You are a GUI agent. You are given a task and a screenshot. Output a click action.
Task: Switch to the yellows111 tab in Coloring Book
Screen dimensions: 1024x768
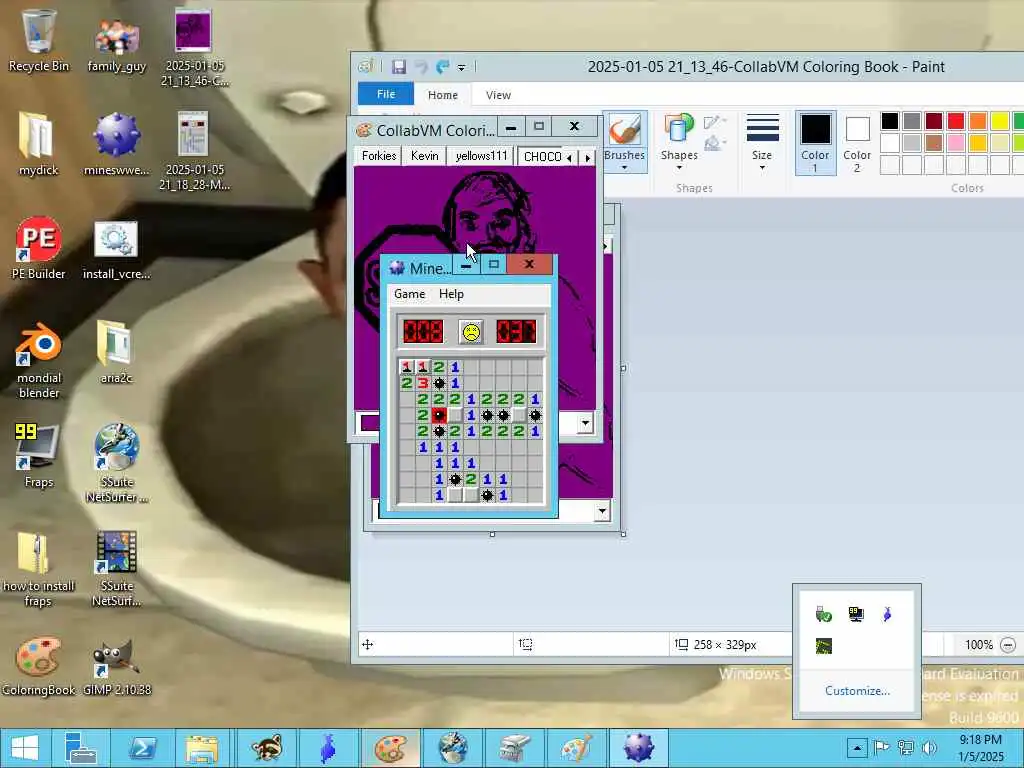click(x=481, y=156)
